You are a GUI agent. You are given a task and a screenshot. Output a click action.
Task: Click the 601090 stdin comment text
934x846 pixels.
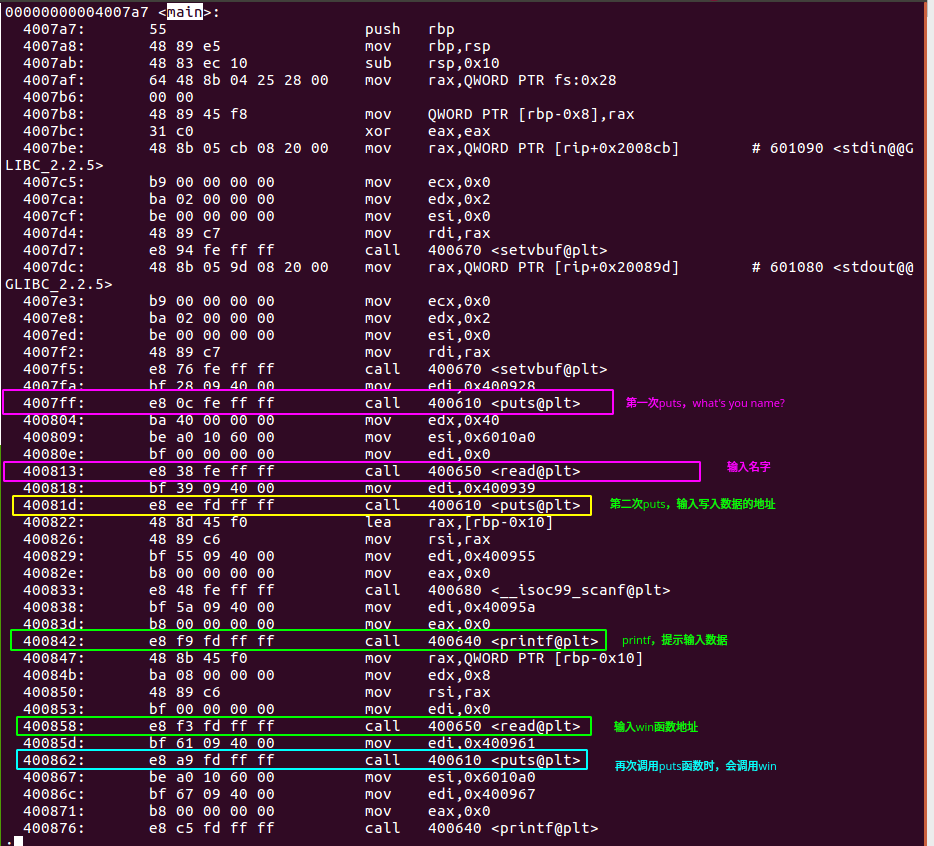[830, 148]
